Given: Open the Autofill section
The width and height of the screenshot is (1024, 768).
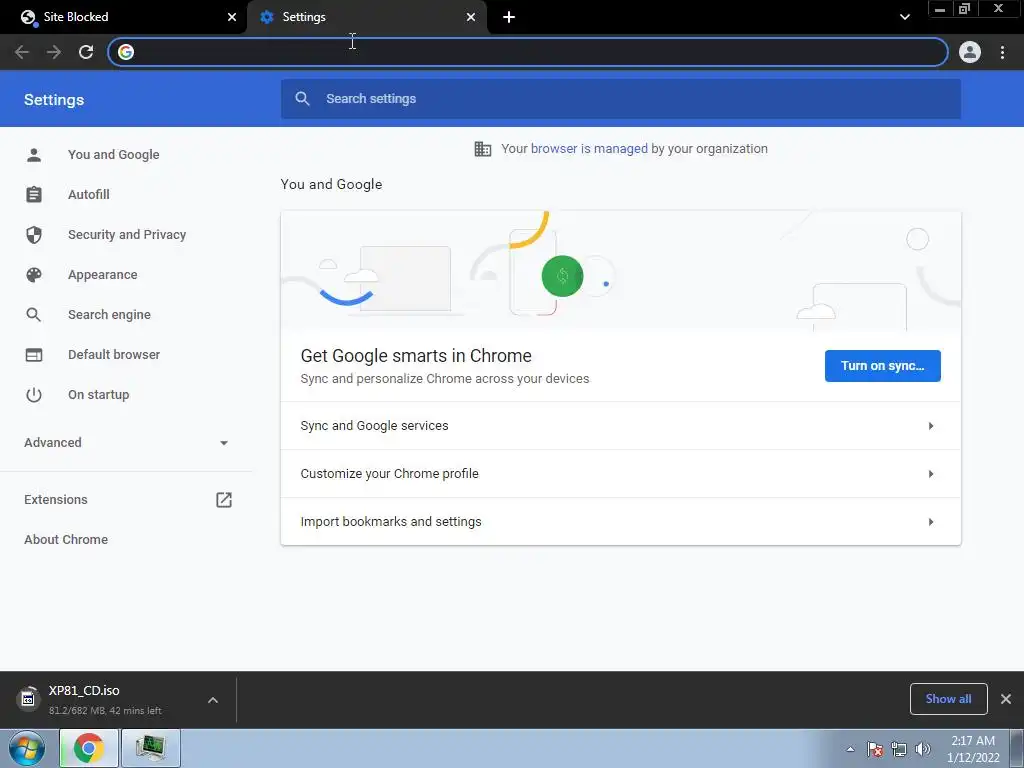Looking at the screenshot, I should 88,195.
